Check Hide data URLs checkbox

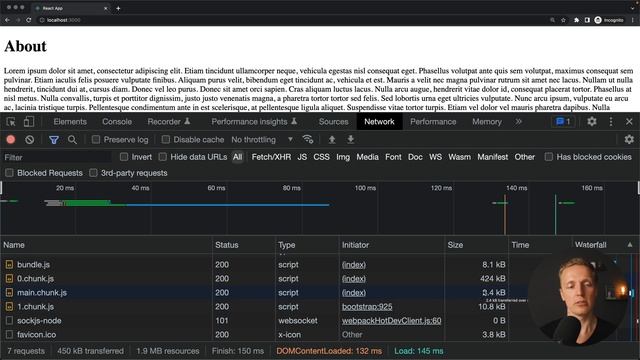tap(162, 157)
